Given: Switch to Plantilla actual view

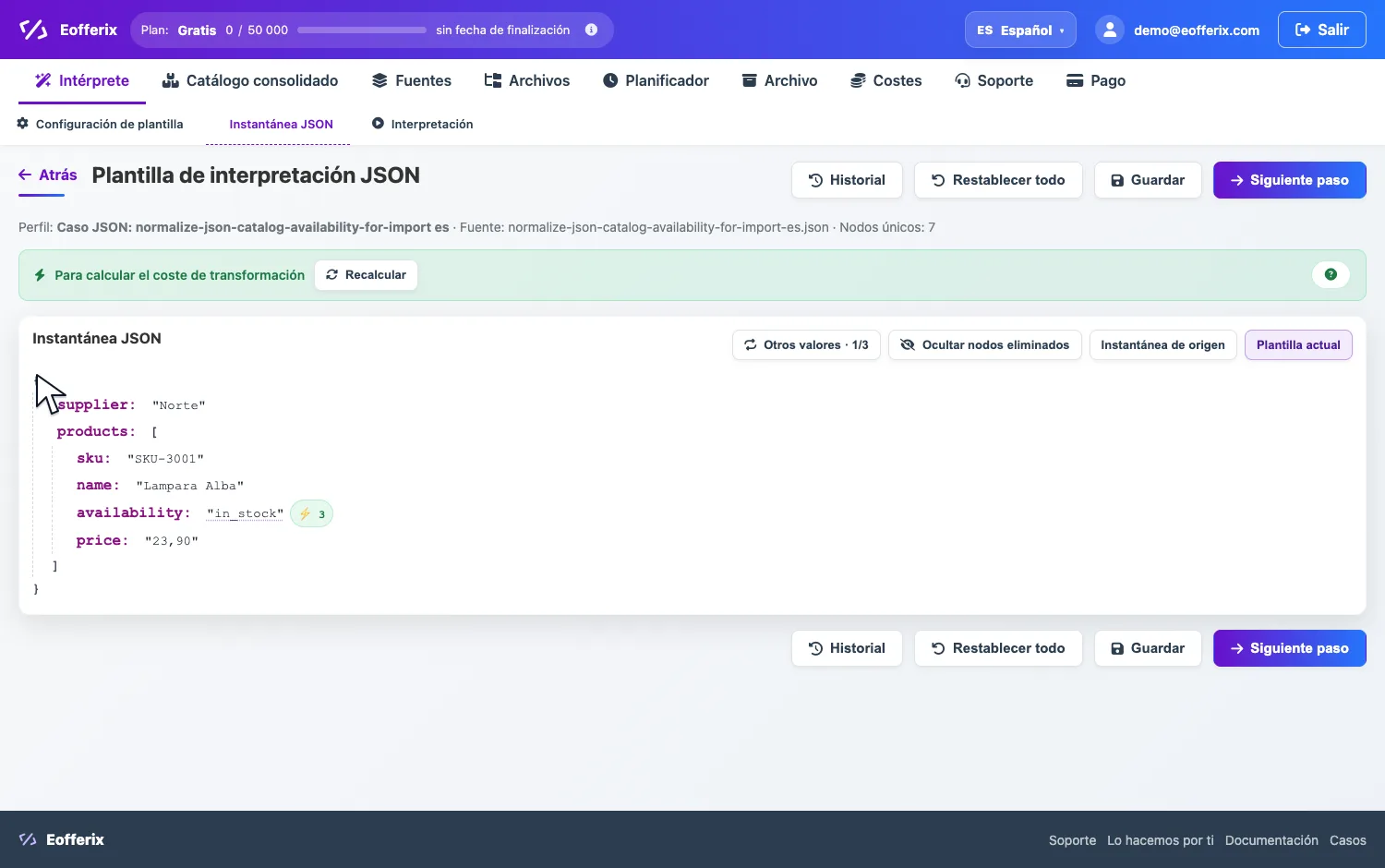Looking at the screenshot, I should (1298, 345).
